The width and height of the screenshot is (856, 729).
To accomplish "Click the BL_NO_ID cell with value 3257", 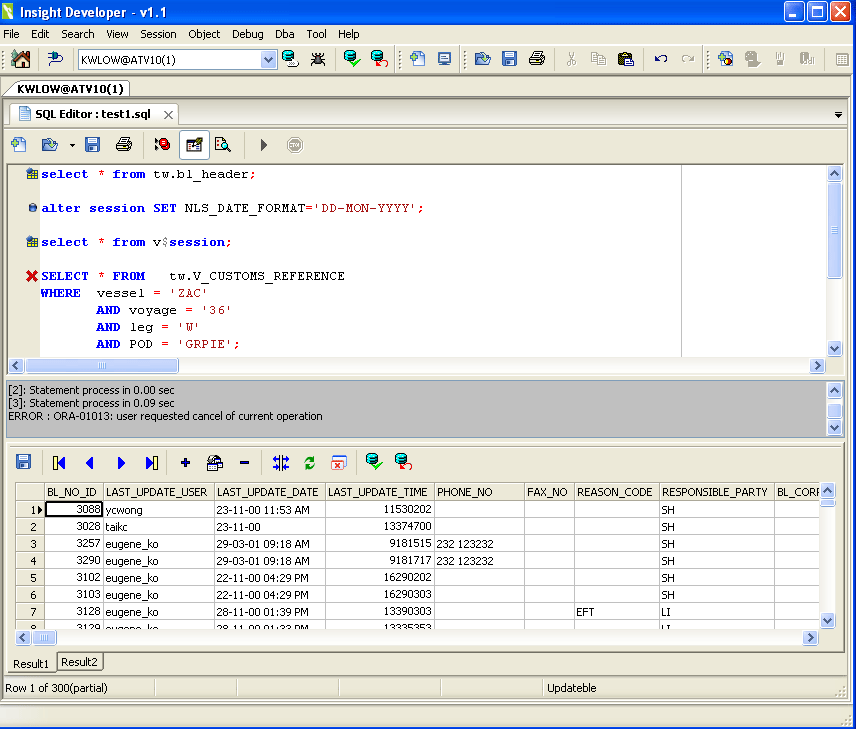I will tap(73, 544).
